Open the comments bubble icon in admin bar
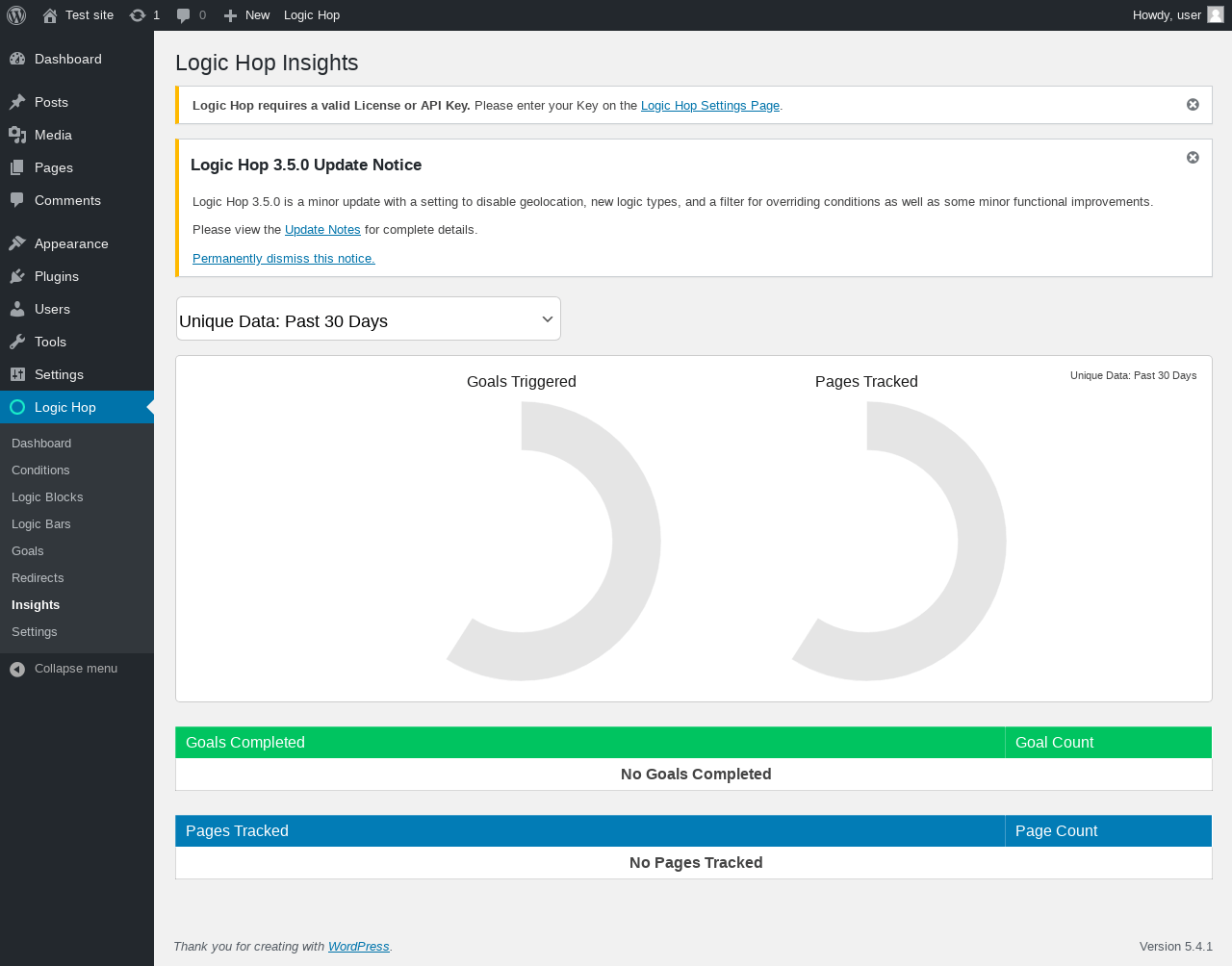1232x966 pixels. point(183,15)
